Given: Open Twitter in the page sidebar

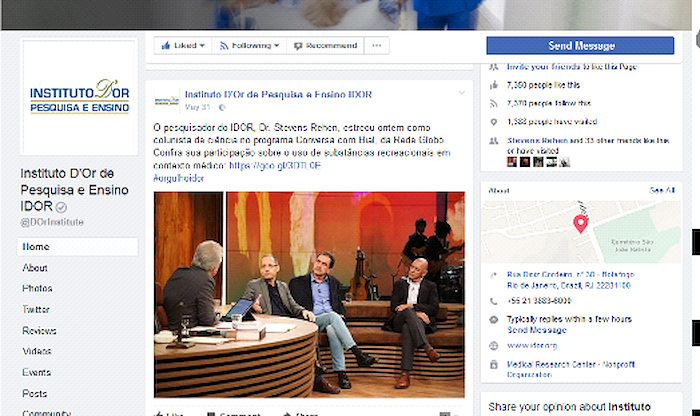Looking at the screenshot, I should tap(36, 309).
